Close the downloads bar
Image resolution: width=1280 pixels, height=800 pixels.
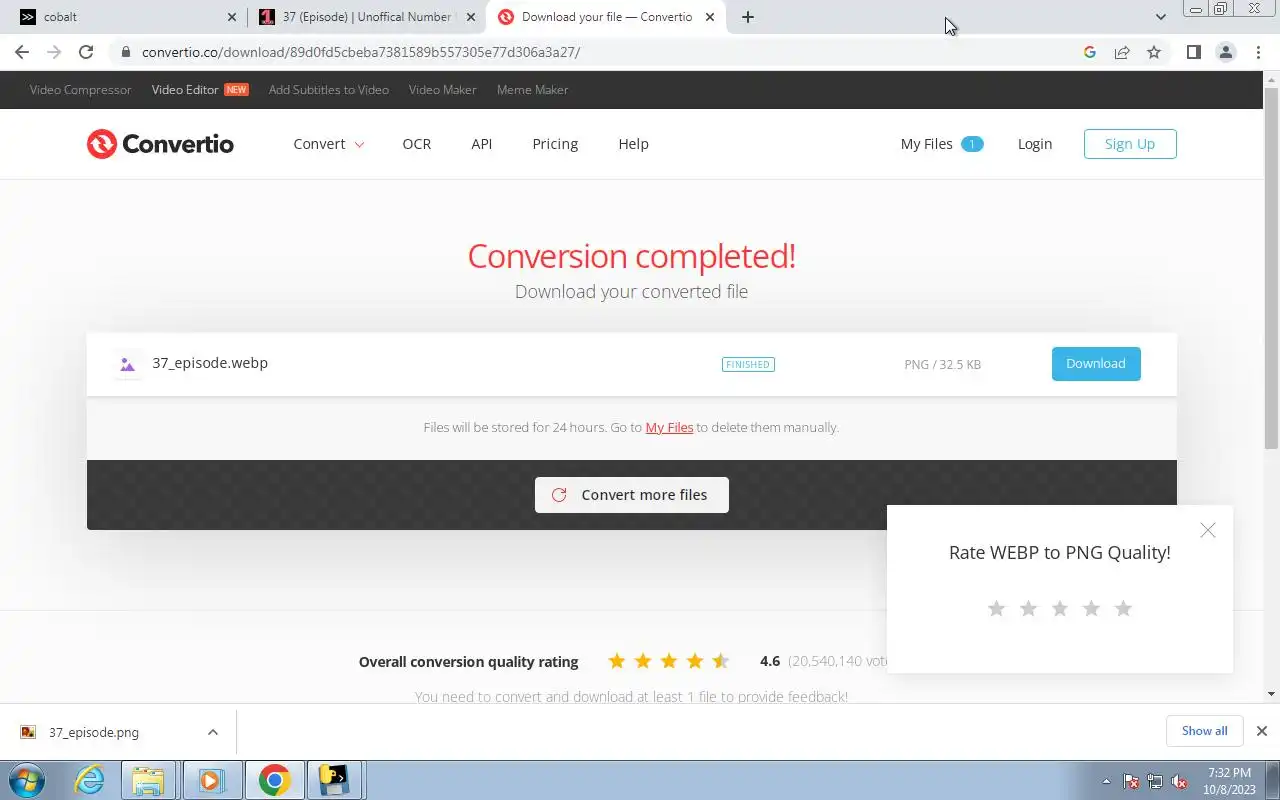pyautogui.click(x=1262, y=731)
